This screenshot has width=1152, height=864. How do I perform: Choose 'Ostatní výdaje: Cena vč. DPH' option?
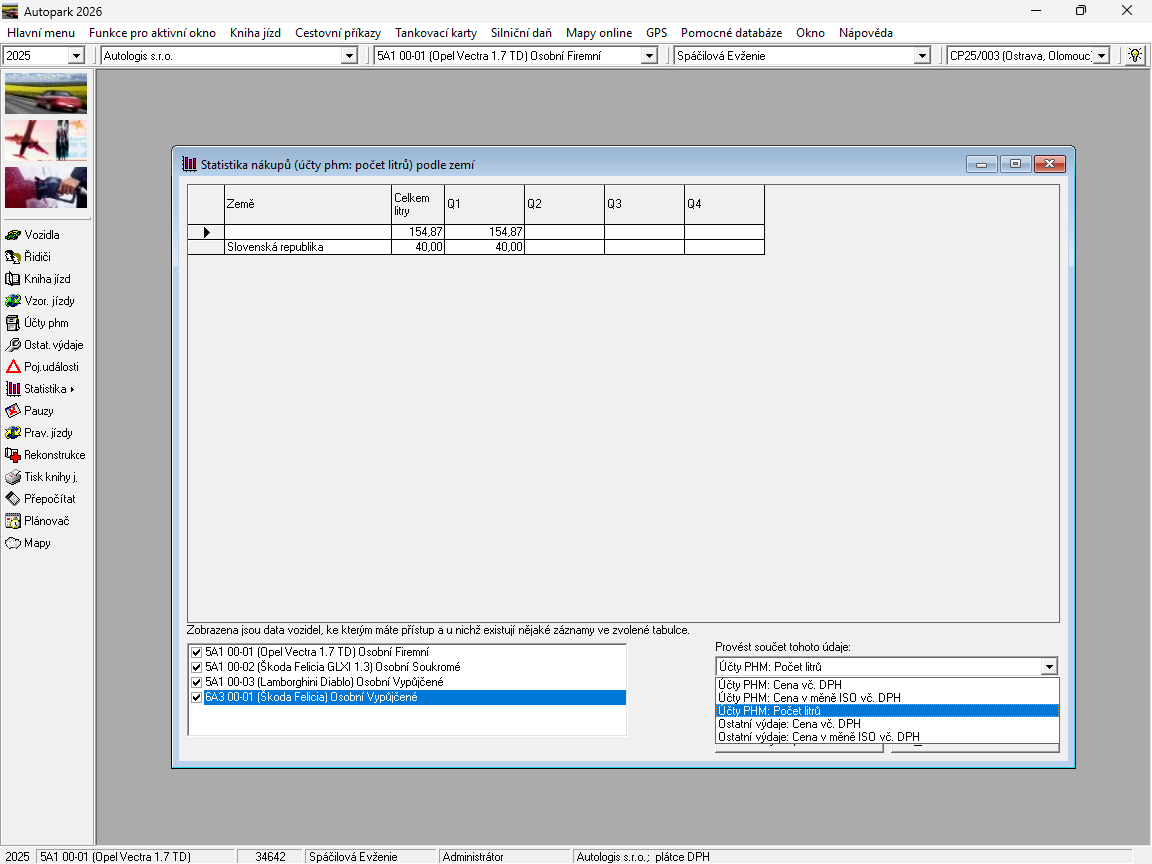click(x=788, y=724)
